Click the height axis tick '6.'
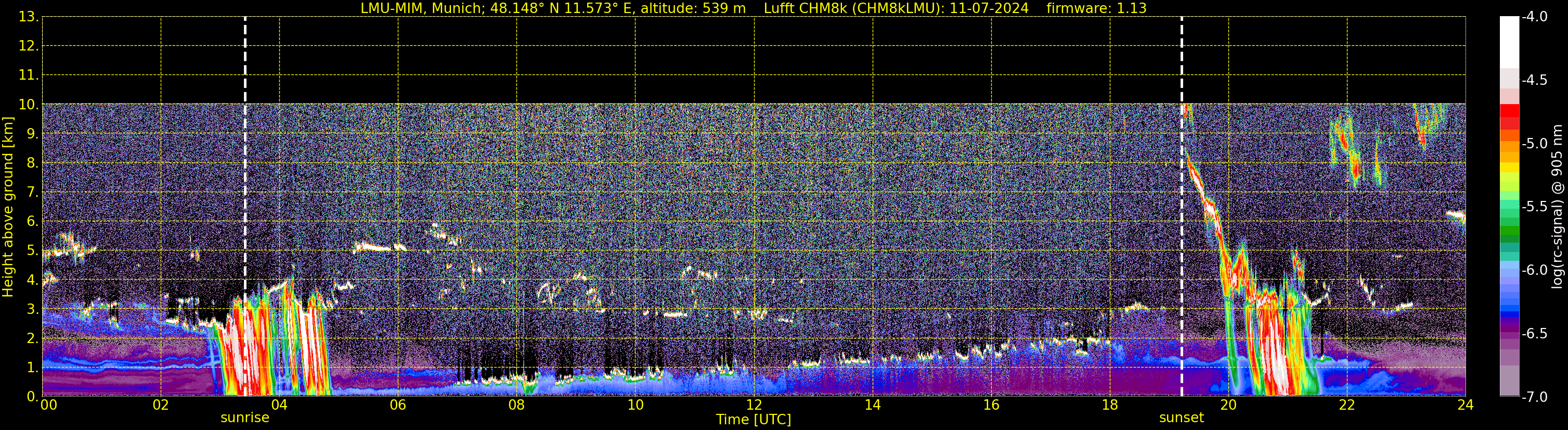 pos(32,222)
